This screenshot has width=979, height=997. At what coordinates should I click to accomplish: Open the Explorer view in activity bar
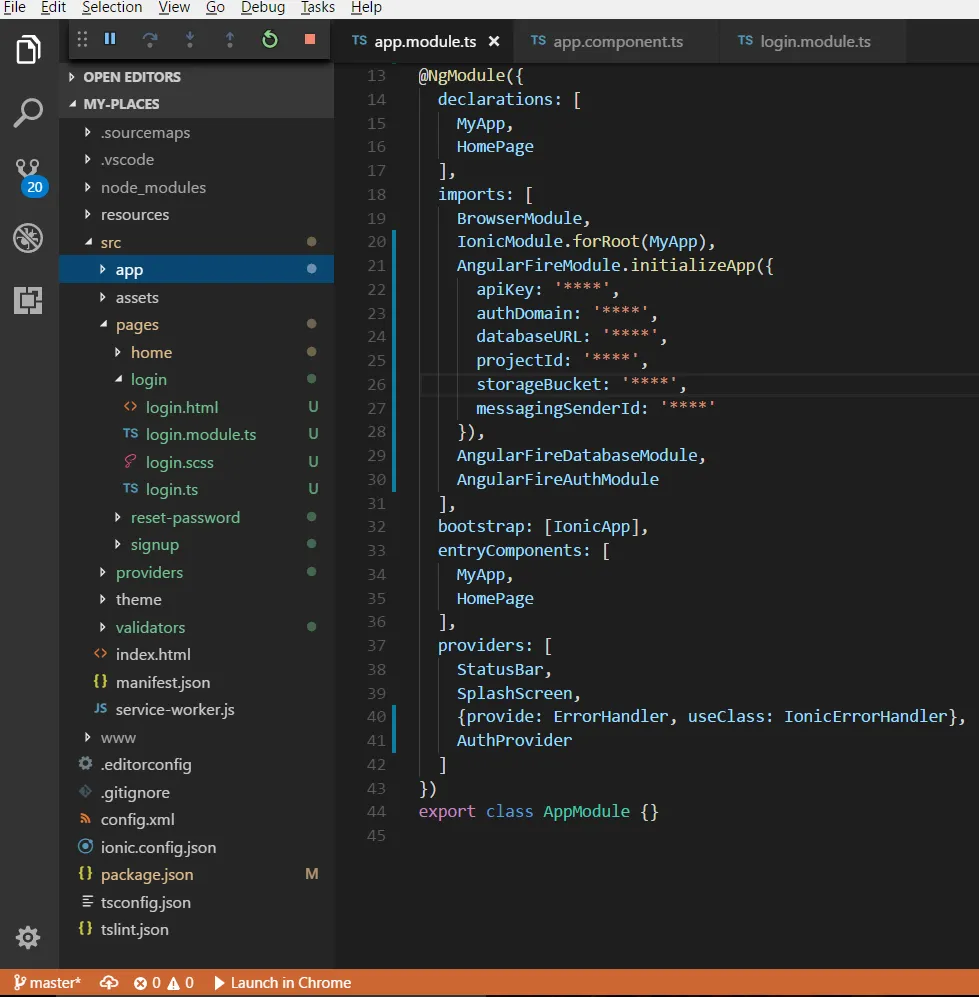pyautogui.click(x=28, y=49)
